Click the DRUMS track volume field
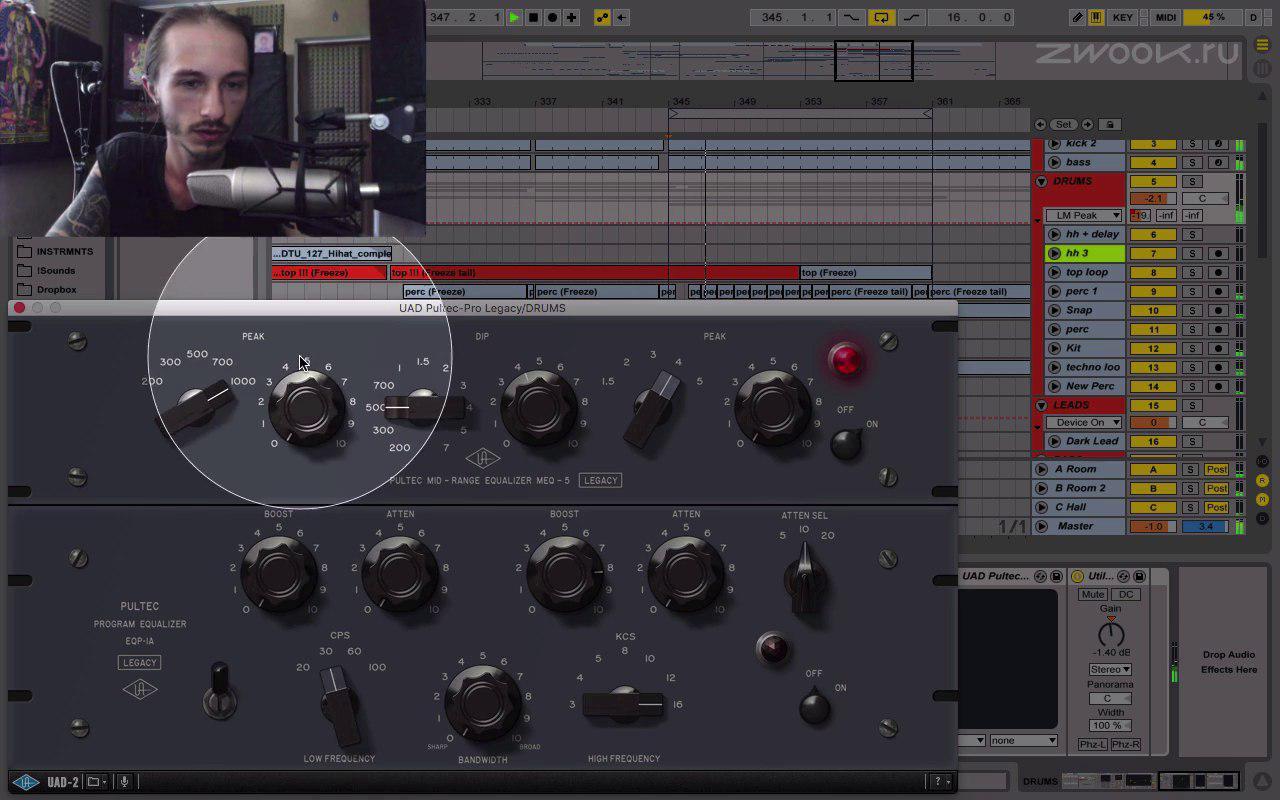 pyautogui.click(x=1153, y=198)
